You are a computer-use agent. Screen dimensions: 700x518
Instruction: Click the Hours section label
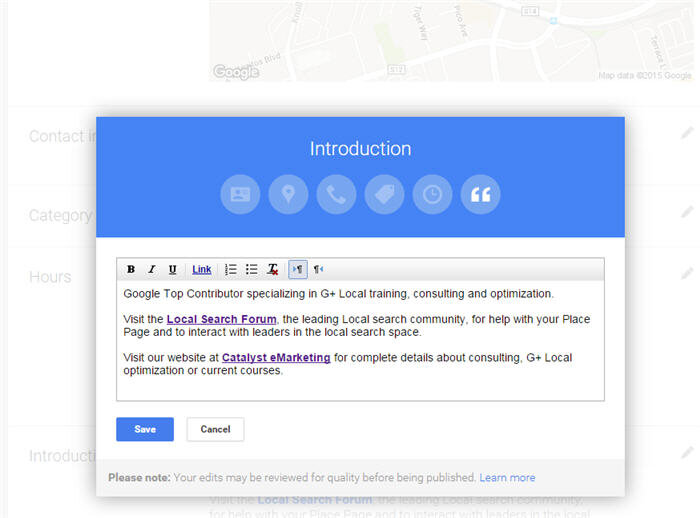(50, 277)
